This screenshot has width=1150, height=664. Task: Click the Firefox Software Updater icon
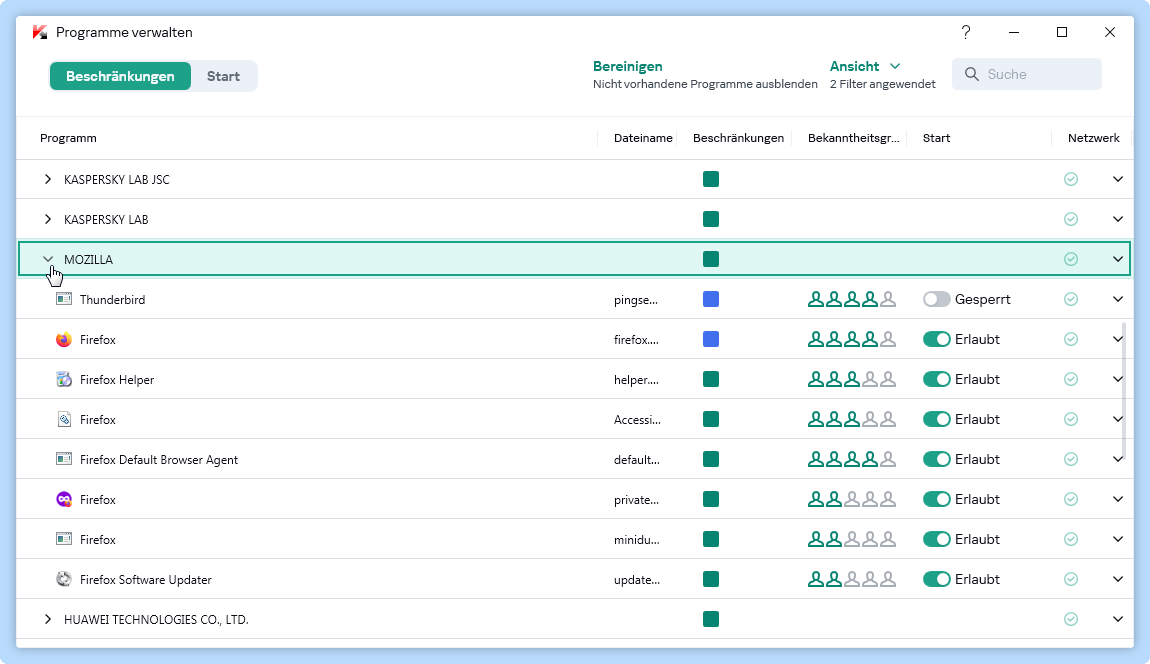[64, 579]
